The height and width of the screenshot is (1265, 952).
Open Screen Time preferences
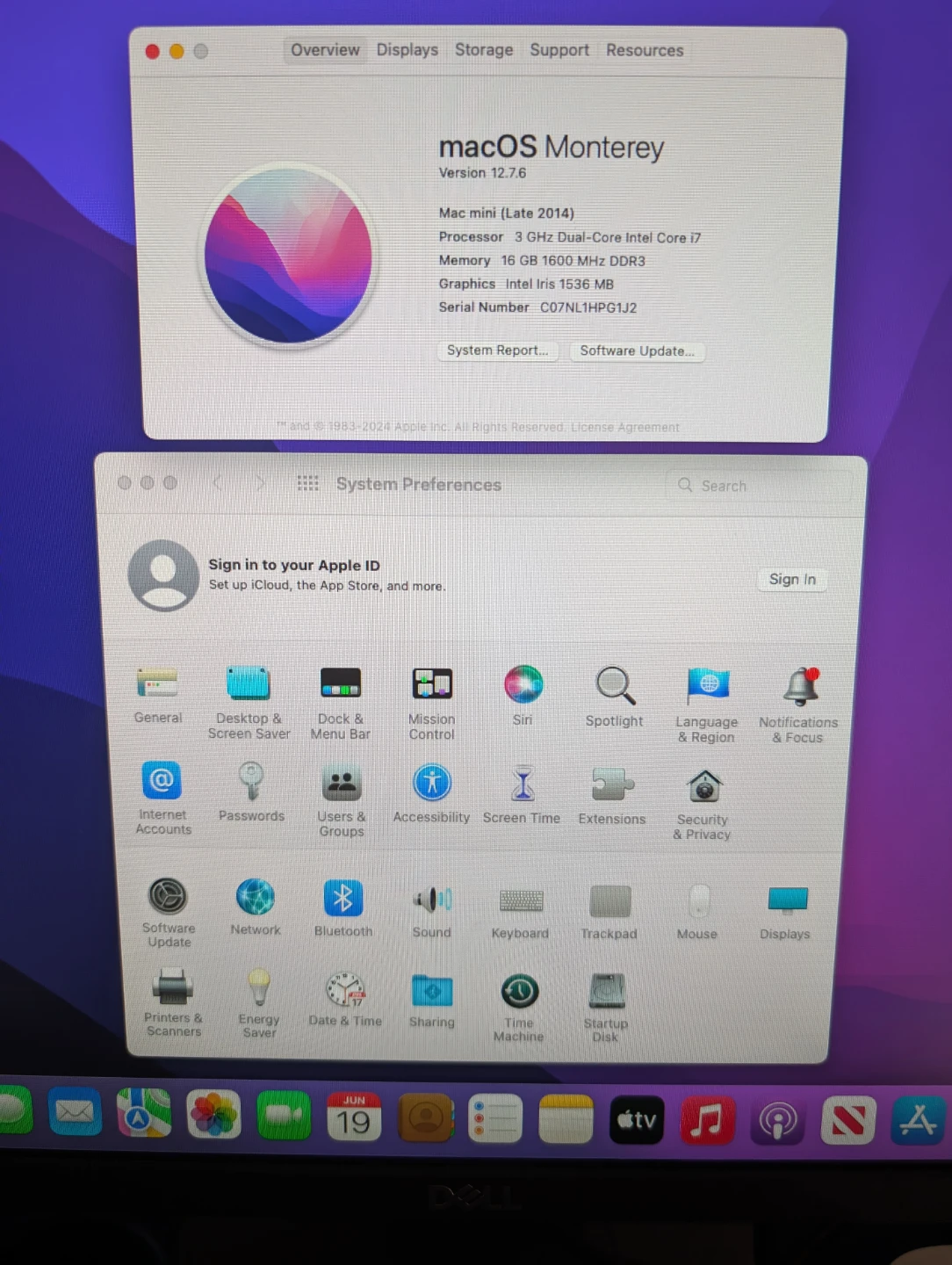pos(523,784)
